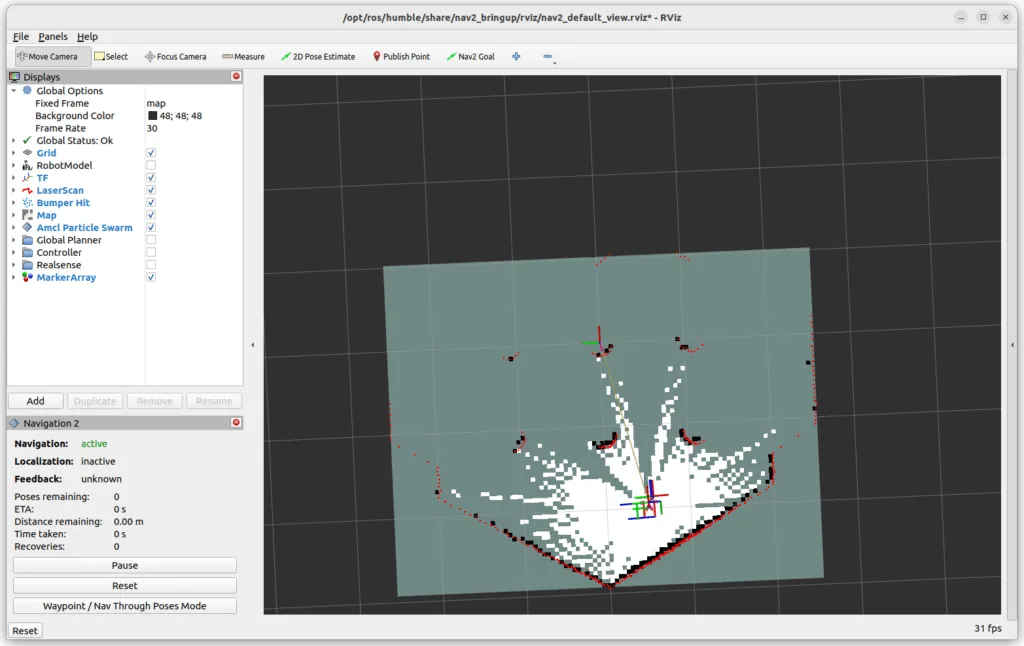1024x646 pixels.
Task: Click the Map display icon
Action: pos(27,215)
